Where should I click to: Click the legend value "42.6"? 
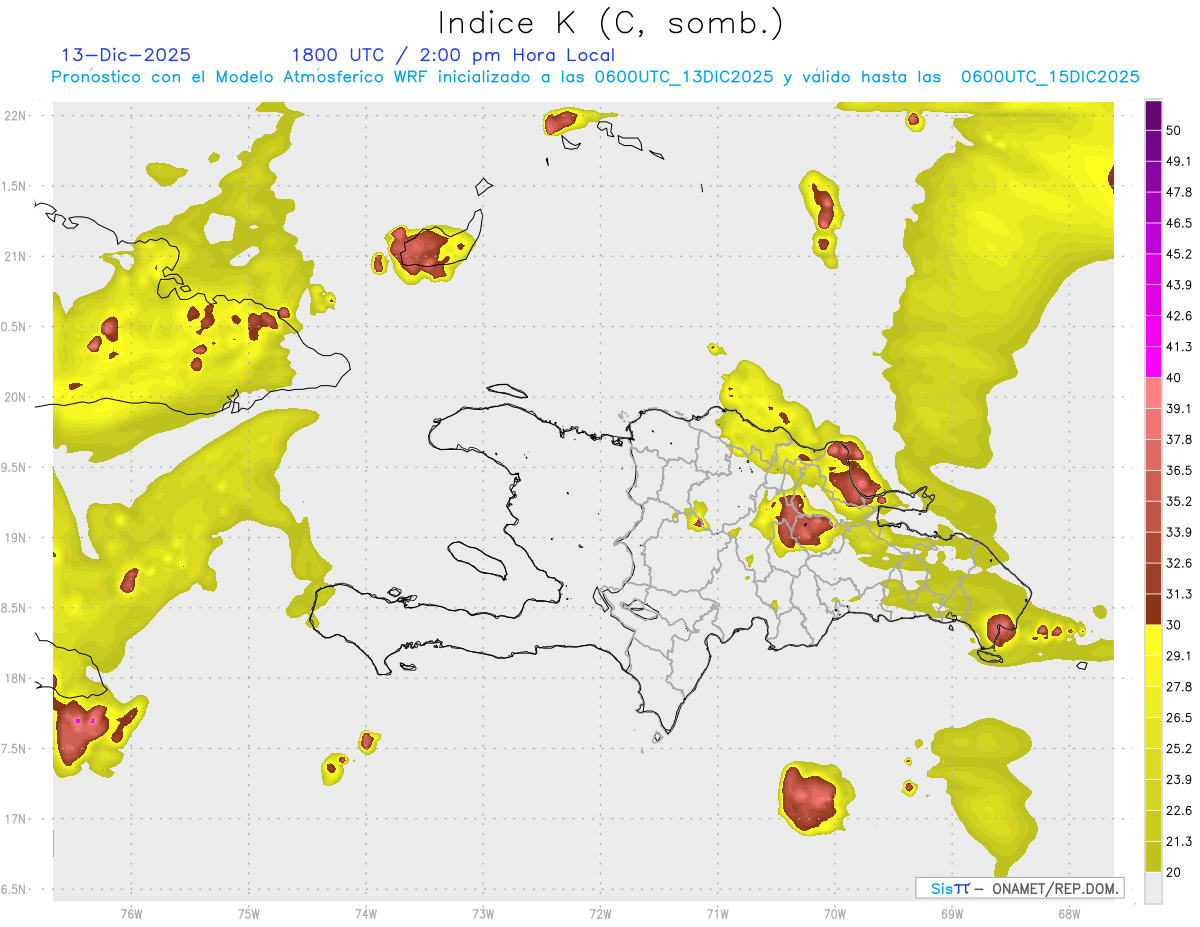tap(1179, 316)
